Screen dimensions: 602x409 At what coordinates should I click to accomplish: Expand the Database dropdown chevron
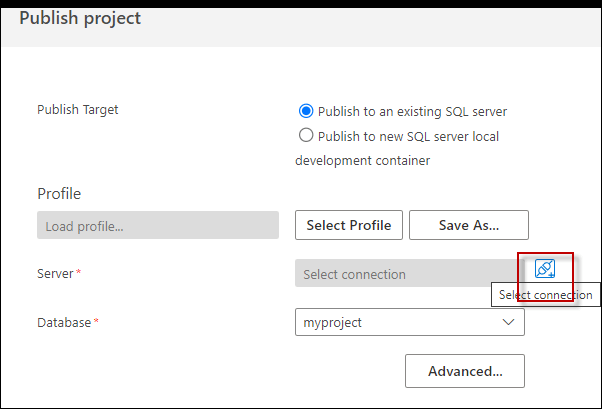pyautogui.click(x=509, y=322)
